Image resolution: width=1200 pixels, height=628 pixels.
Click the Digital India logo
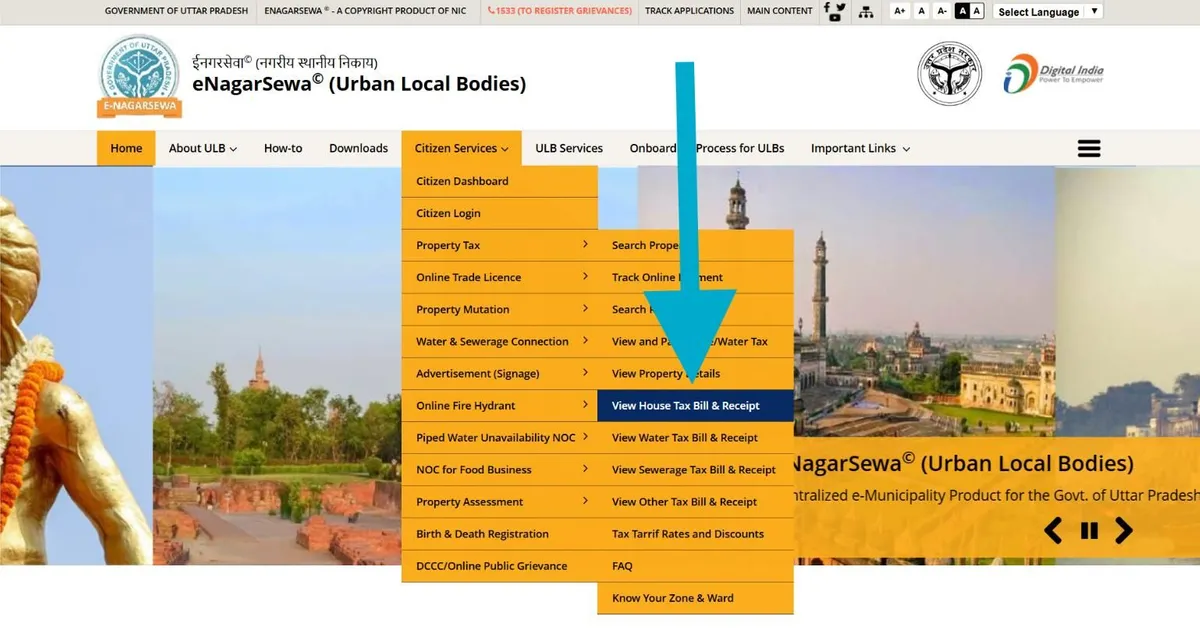click(x=1054, y=74)
